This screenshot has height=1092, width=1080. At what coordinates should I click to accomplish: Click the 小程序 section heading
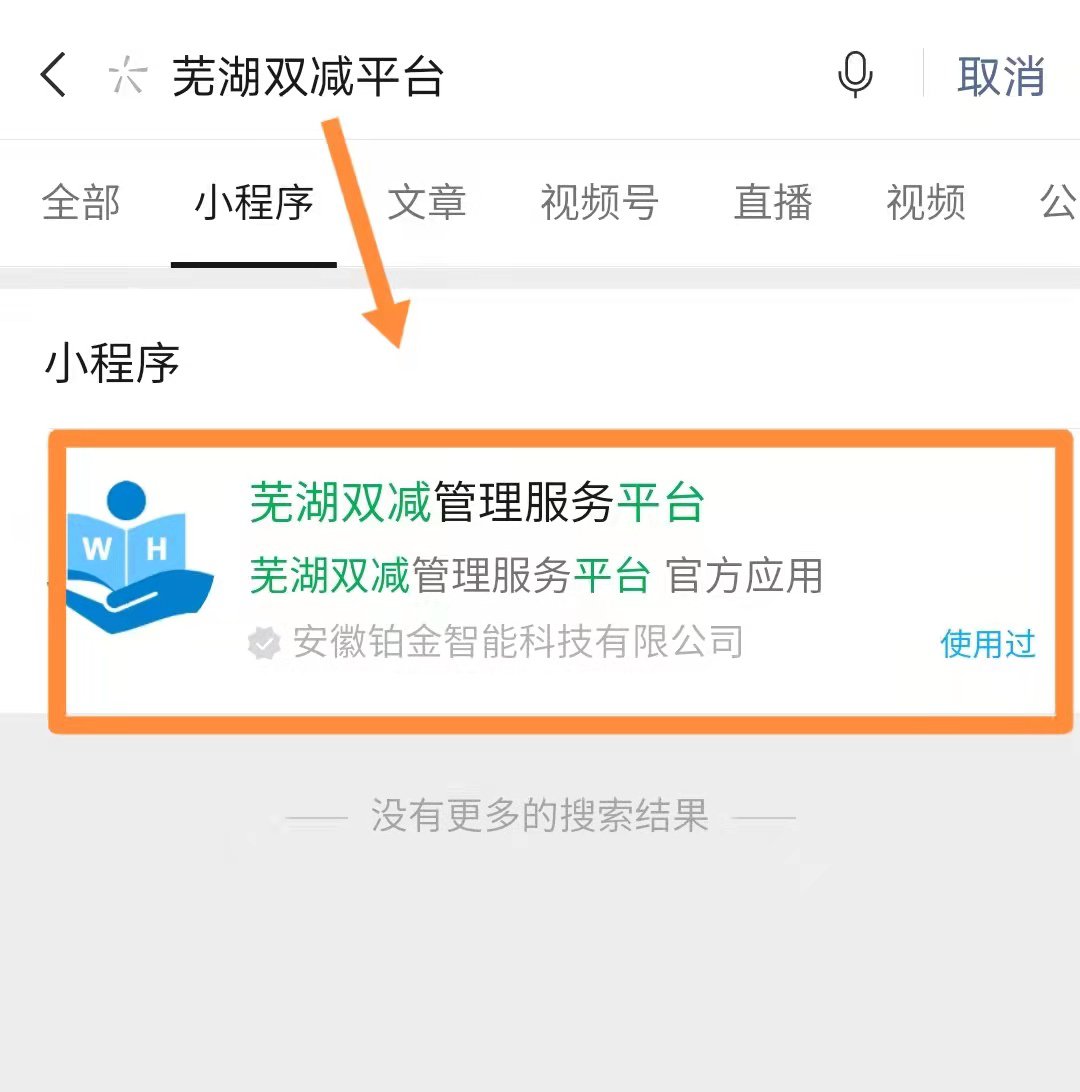(112, 363)
